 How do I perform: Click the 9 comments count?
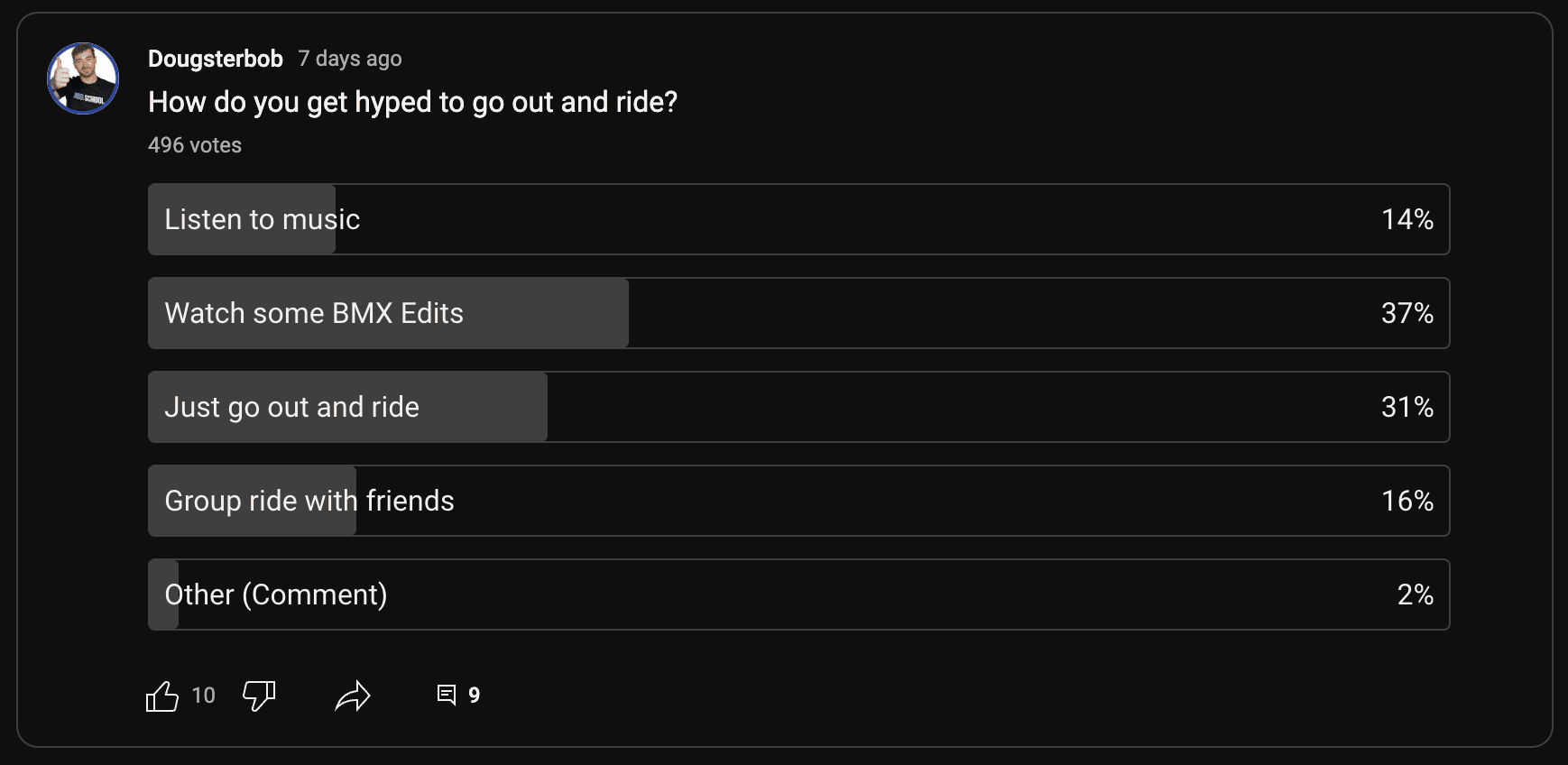474,696
